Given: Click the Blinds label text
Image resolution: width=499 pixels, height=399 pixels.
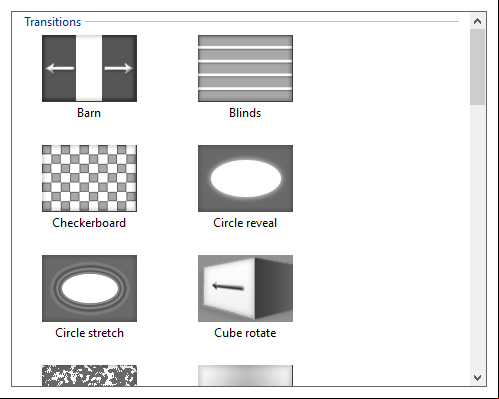Looking at the screenshot, I should pyautogui.click(x=245, y=113).
